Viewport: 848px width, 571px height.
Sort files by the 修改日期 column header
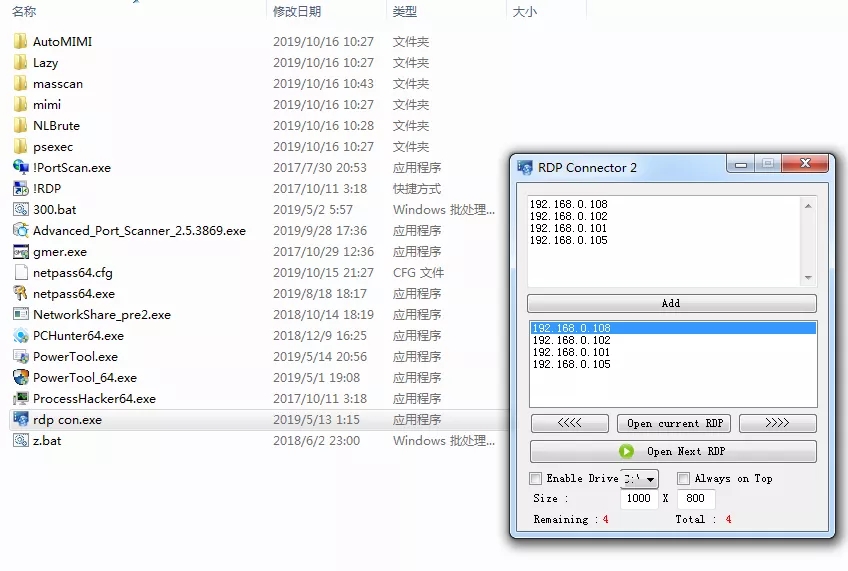(297, 12)
